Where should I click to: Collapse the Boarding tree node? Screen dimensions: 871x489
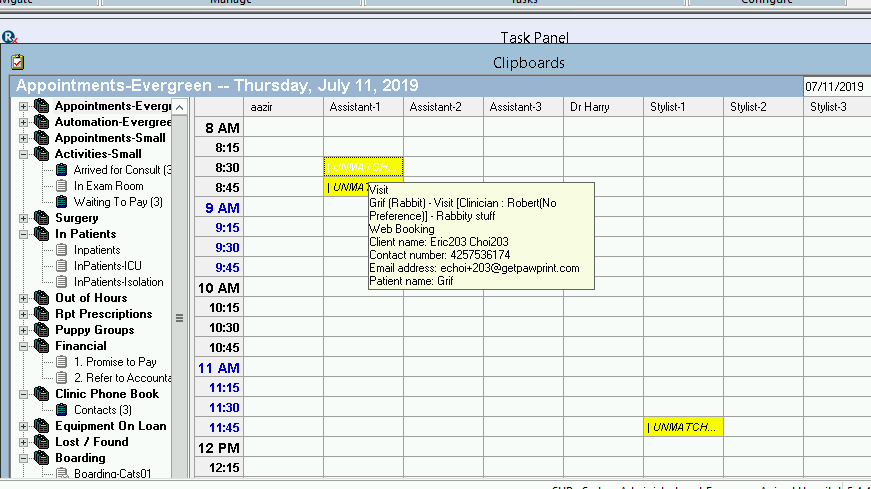23,458
